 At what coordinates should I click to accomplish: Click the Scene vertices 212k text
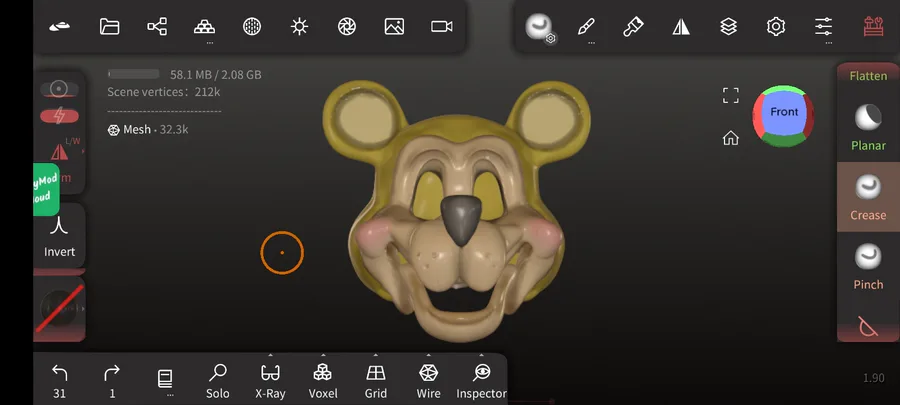(164, 92)
